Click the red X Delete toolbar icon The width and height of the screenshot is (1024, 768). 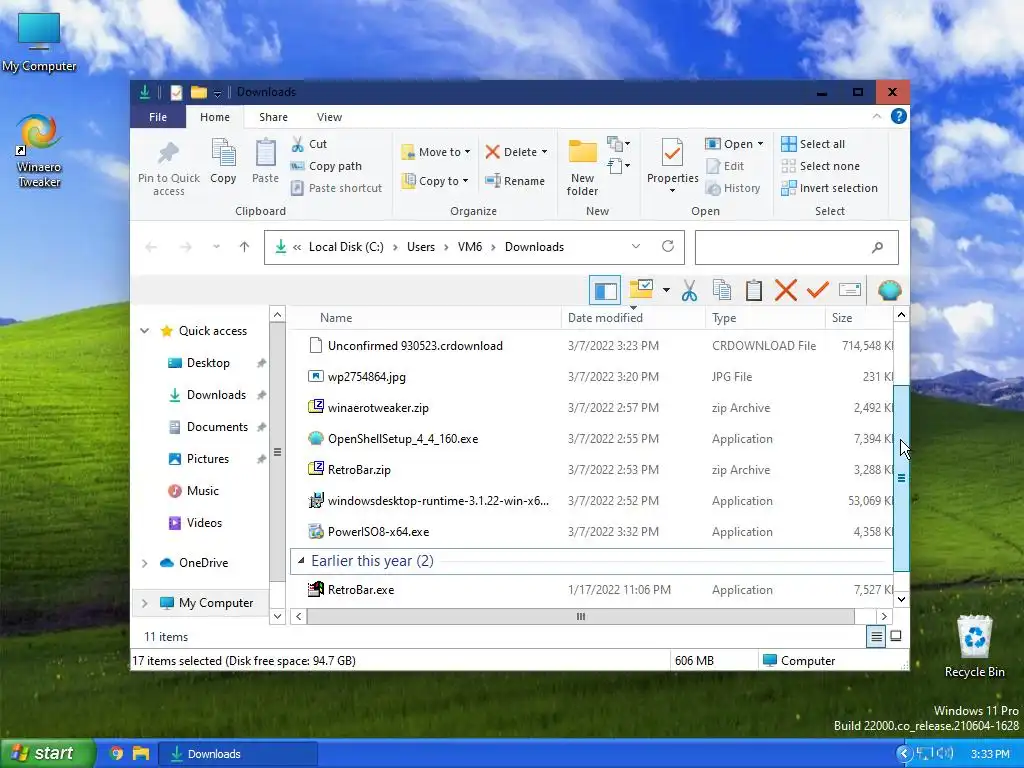click(786, 290)
